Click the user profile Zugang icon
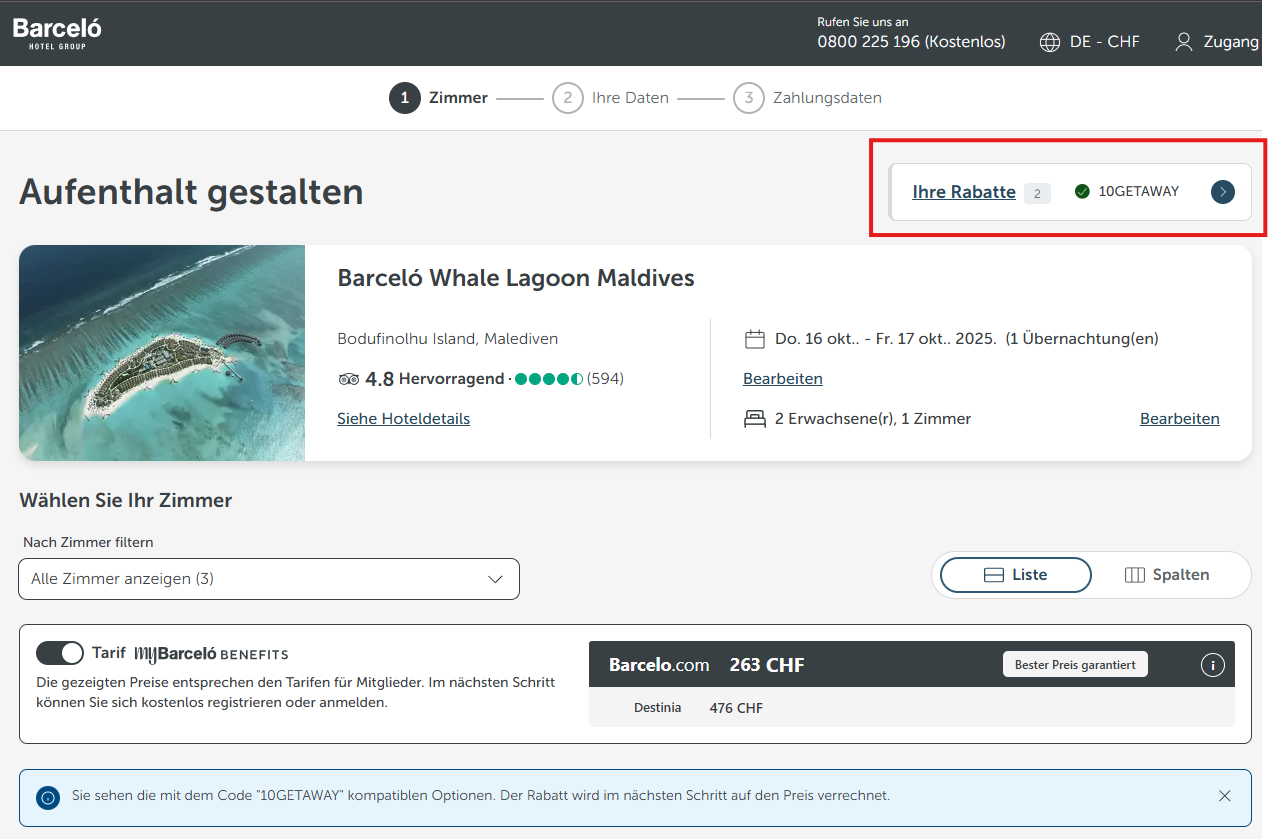The width and height of the screenshot is (1268, 839). click(x=1184, y=42)
